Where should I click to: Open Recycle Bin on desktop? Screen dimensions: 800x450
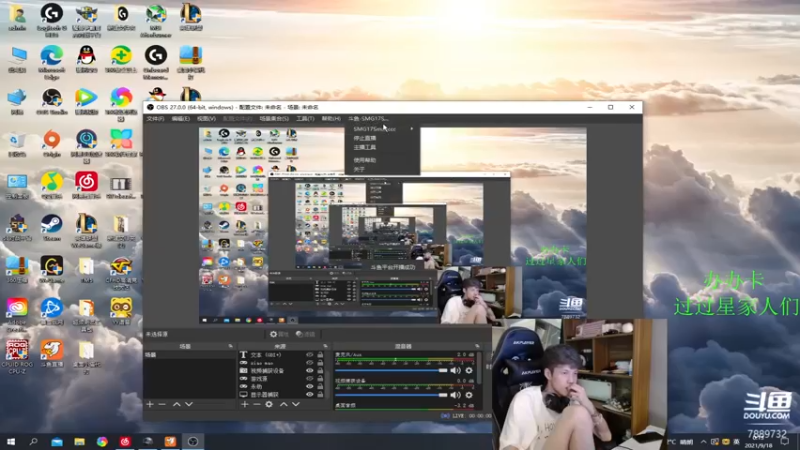(x=17, y=143)
